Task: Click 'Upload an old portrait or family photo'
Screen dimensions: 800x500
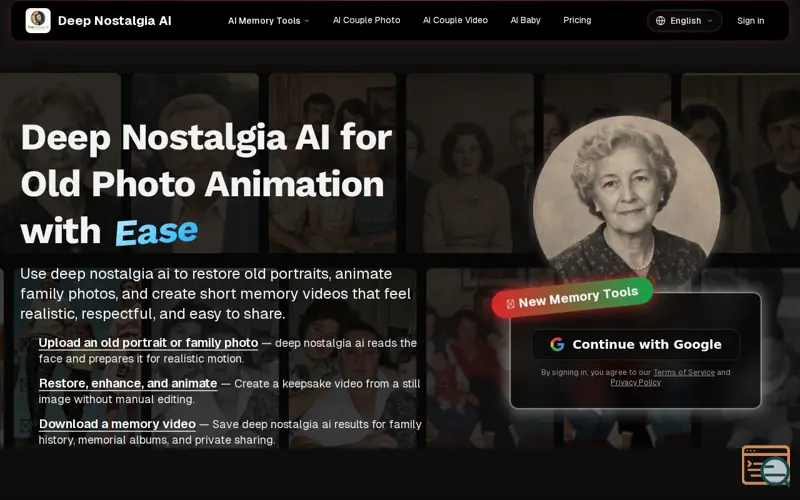Action: 148,343
